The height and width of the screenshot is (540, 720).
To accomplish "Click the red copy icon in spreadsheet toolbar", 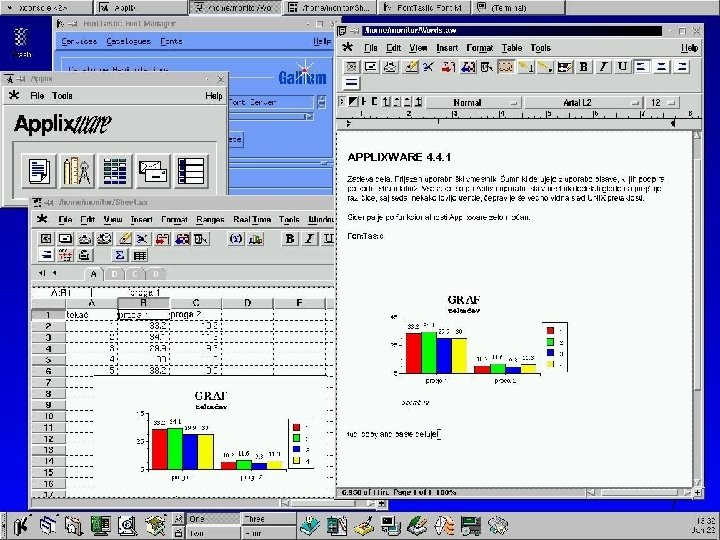I will (162, 239).
